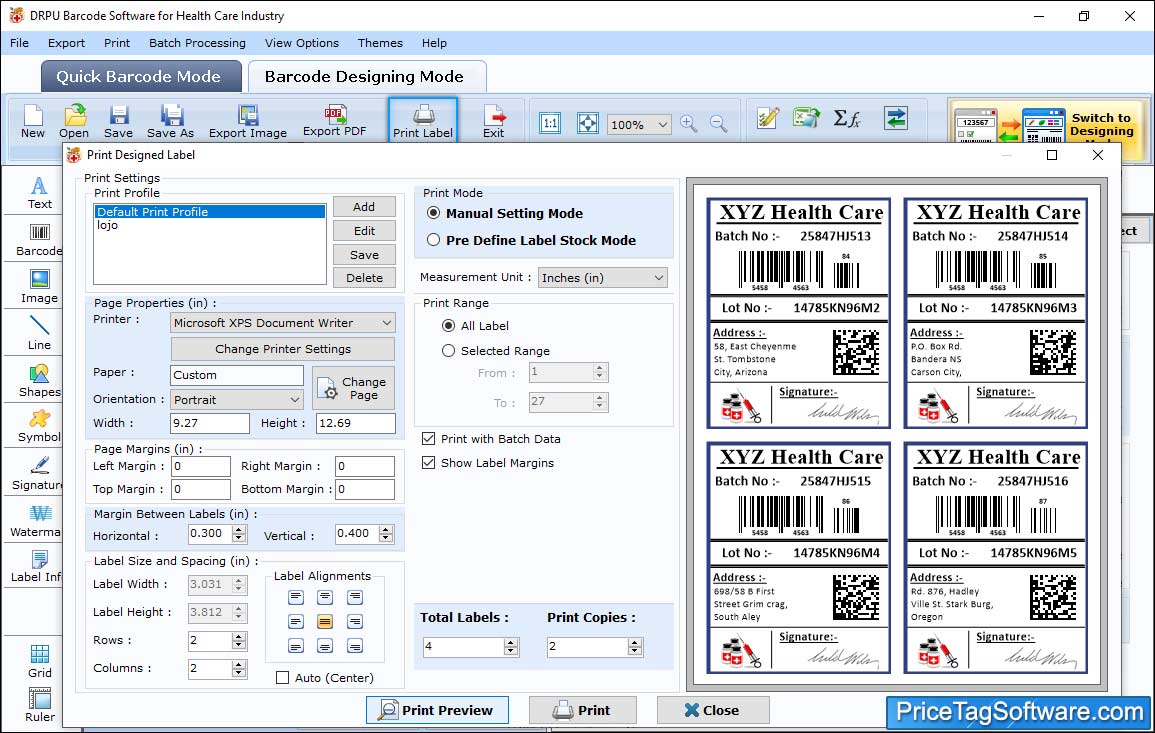Click the Page Width input field
1155x733 pixels.
[x=210, y=423]
